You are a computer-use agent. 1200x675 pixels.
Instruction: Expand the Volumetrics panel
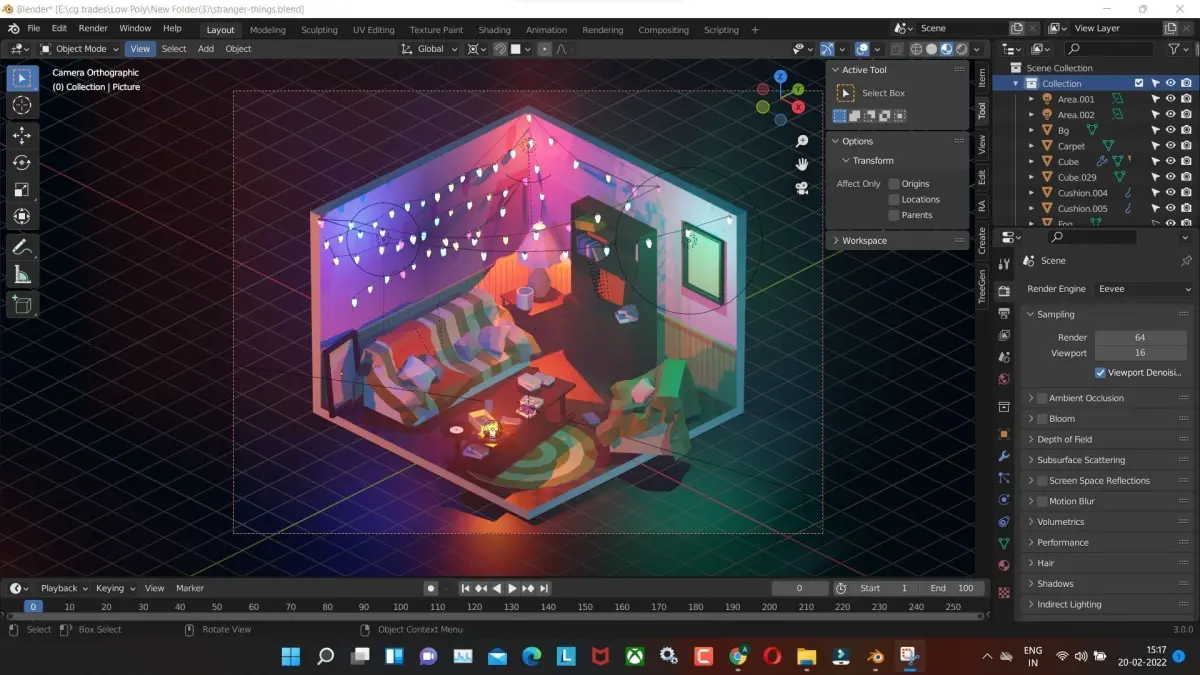tap(1108, 522)
